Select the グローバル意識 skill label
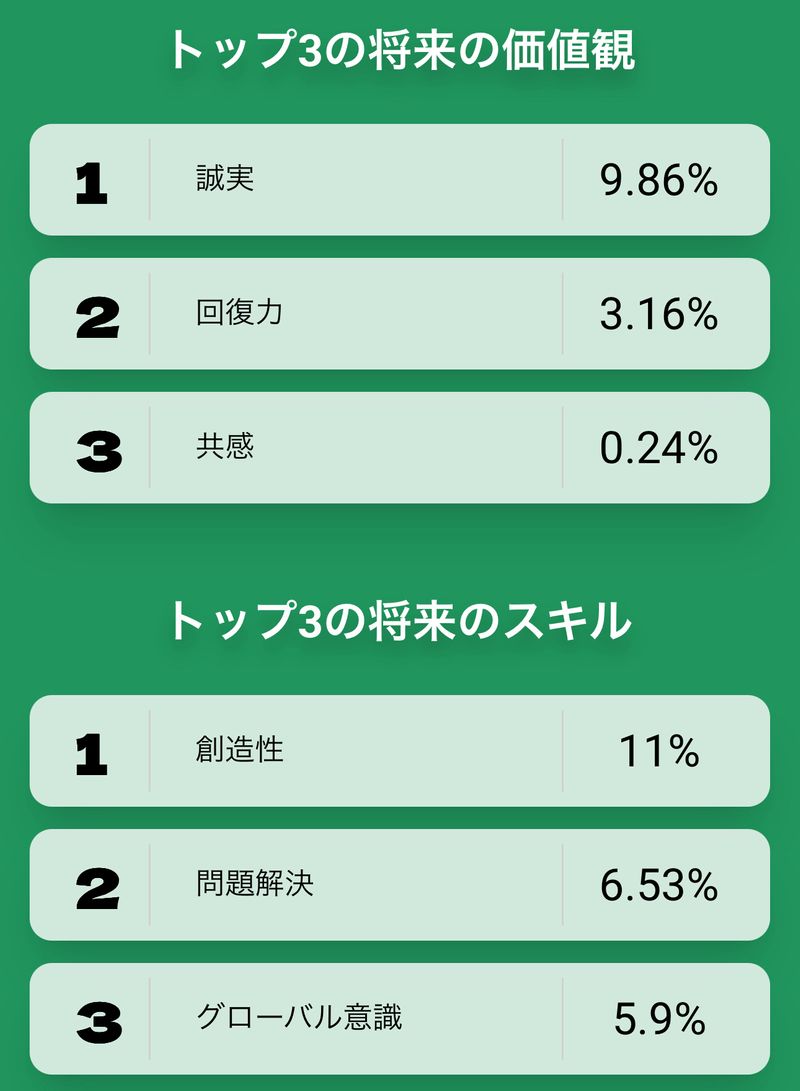The width and height of the screenshot is (800, 1091). tap(299, 1018)
